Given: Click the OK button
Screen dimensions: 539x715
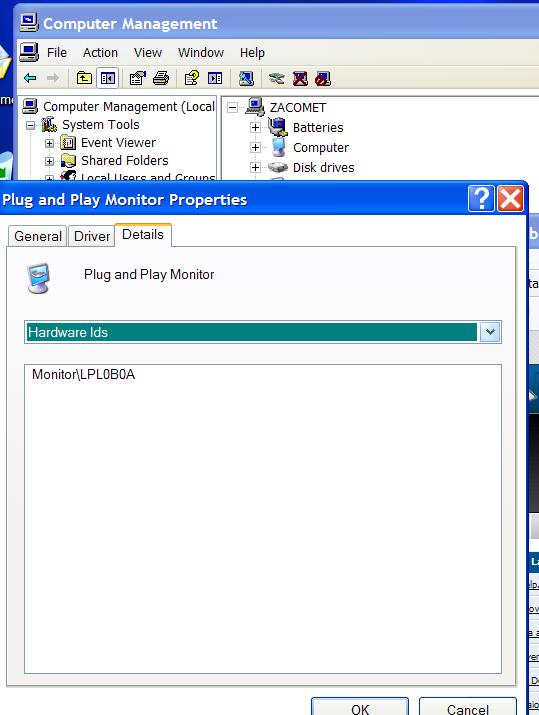Looking at the screenshot, I should [360, 708].
